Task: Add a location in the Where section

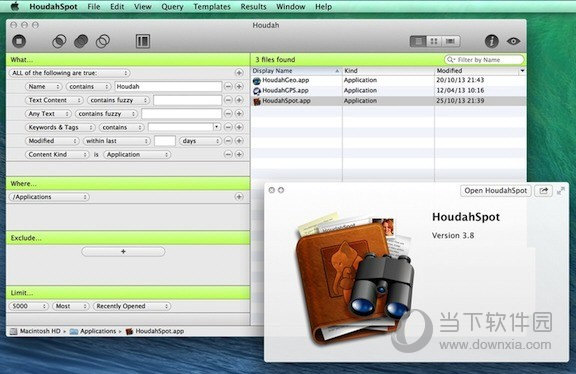Action: pos(239,197)
